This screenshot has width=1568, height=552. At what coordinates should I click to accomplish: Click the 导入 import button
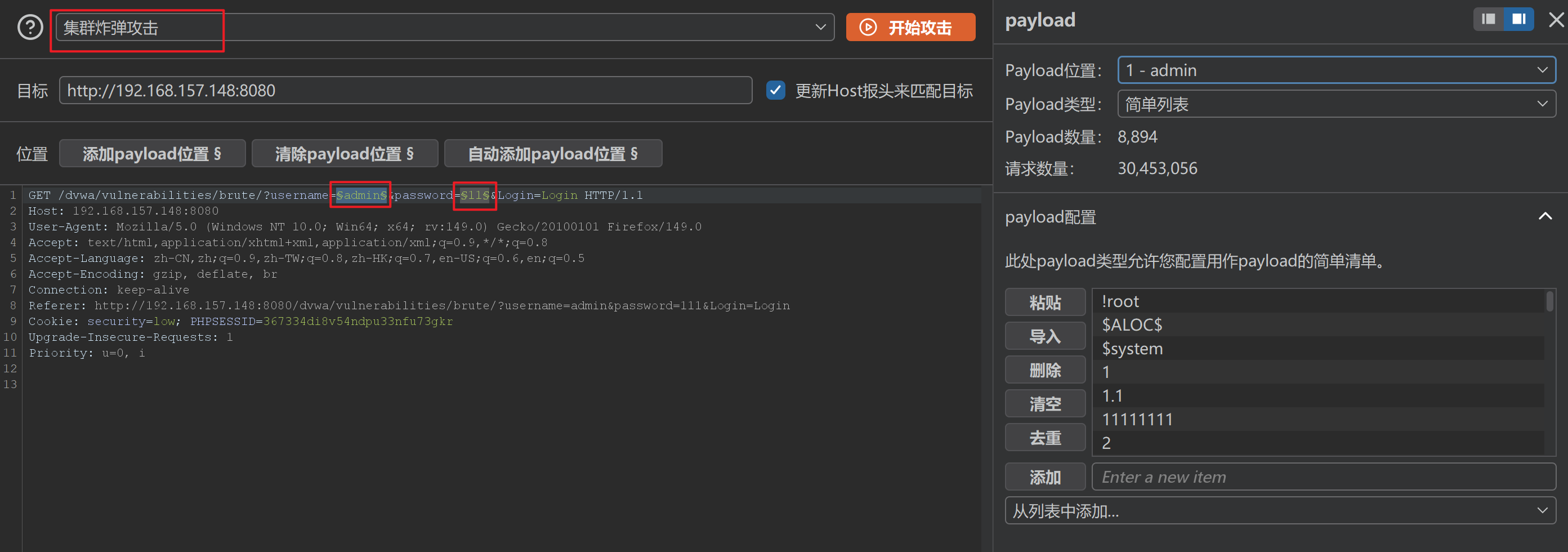1044,336
